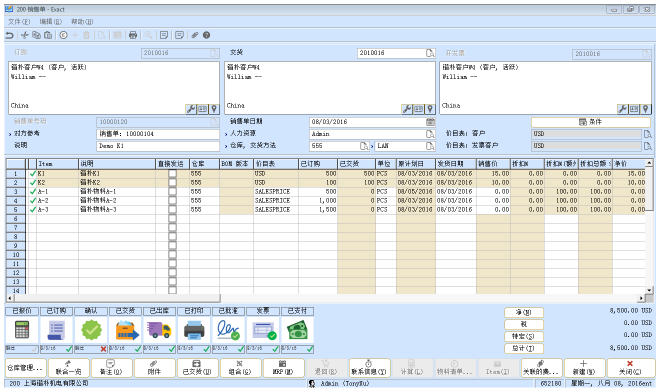
Task: Click wrench icon in ordering customer box
Action: coord(191,109)
